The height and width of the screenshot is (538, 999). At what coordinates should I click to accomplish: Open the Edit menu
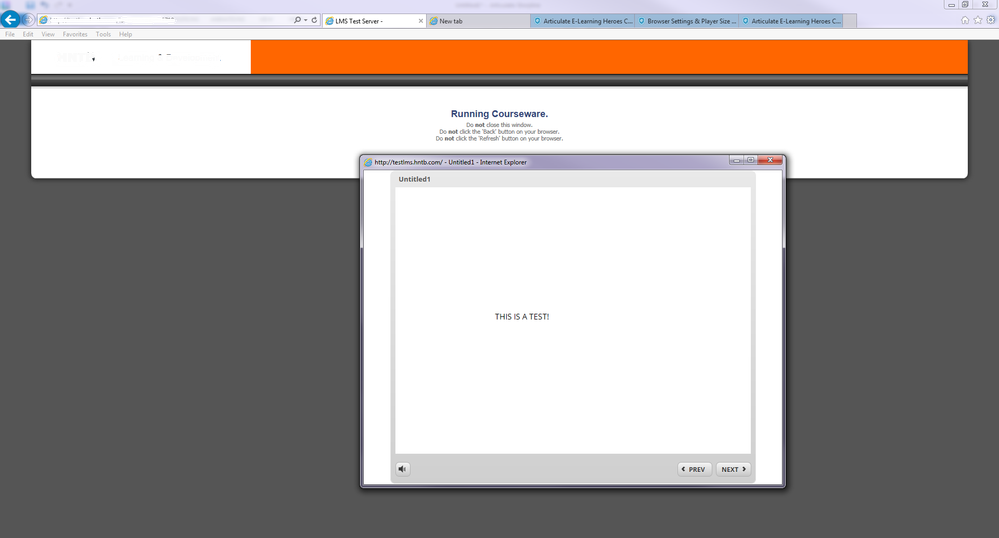[28, 34]
